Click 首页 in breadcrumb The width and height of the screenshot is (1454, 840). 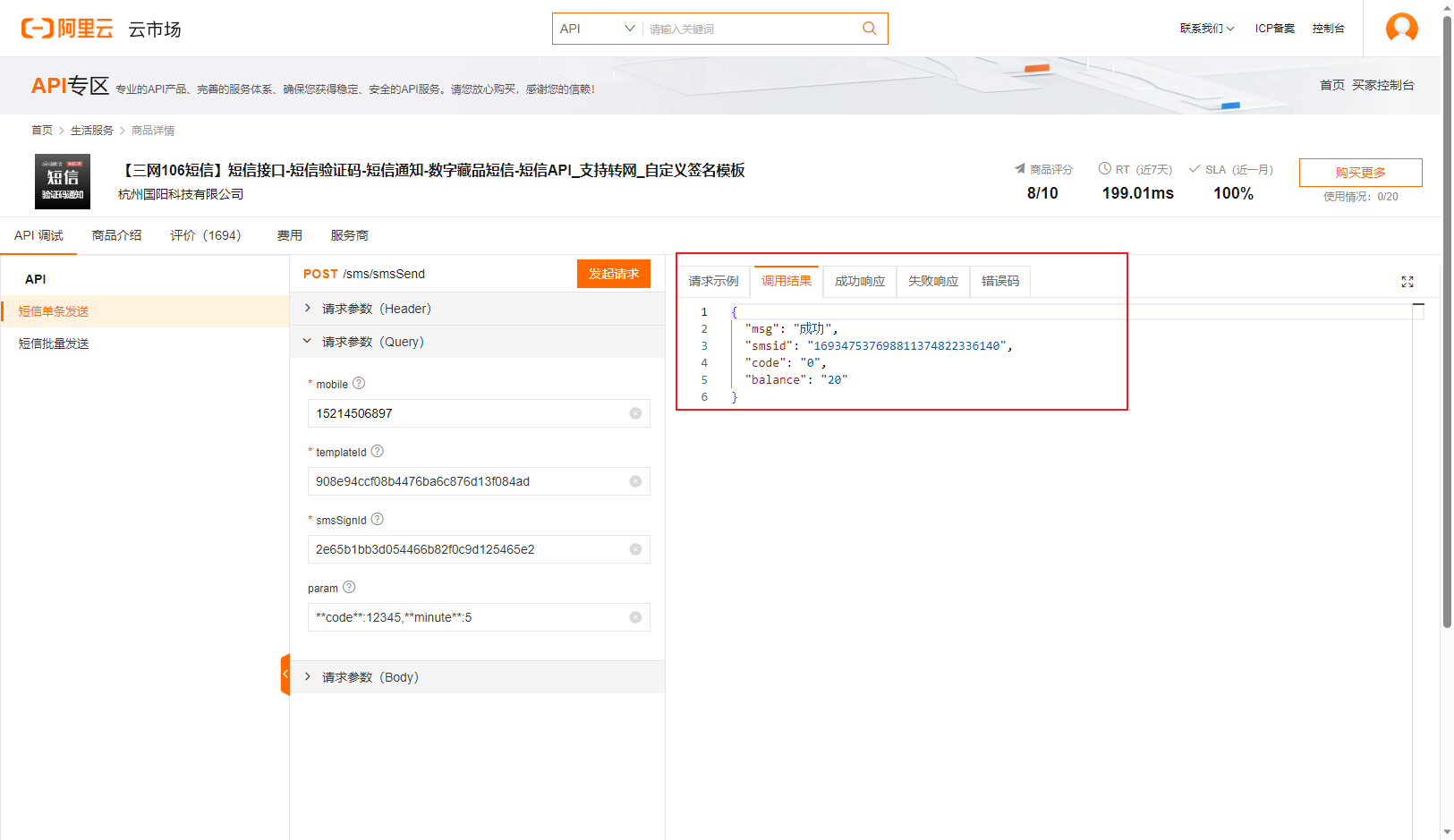[x=42, y=131]
